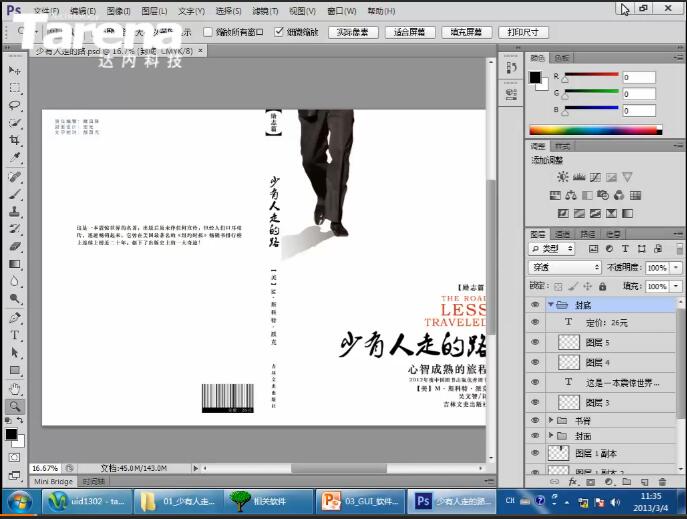Open the 滤镜(T) menu
687x519 pixels.
click(x=265, y=11)
